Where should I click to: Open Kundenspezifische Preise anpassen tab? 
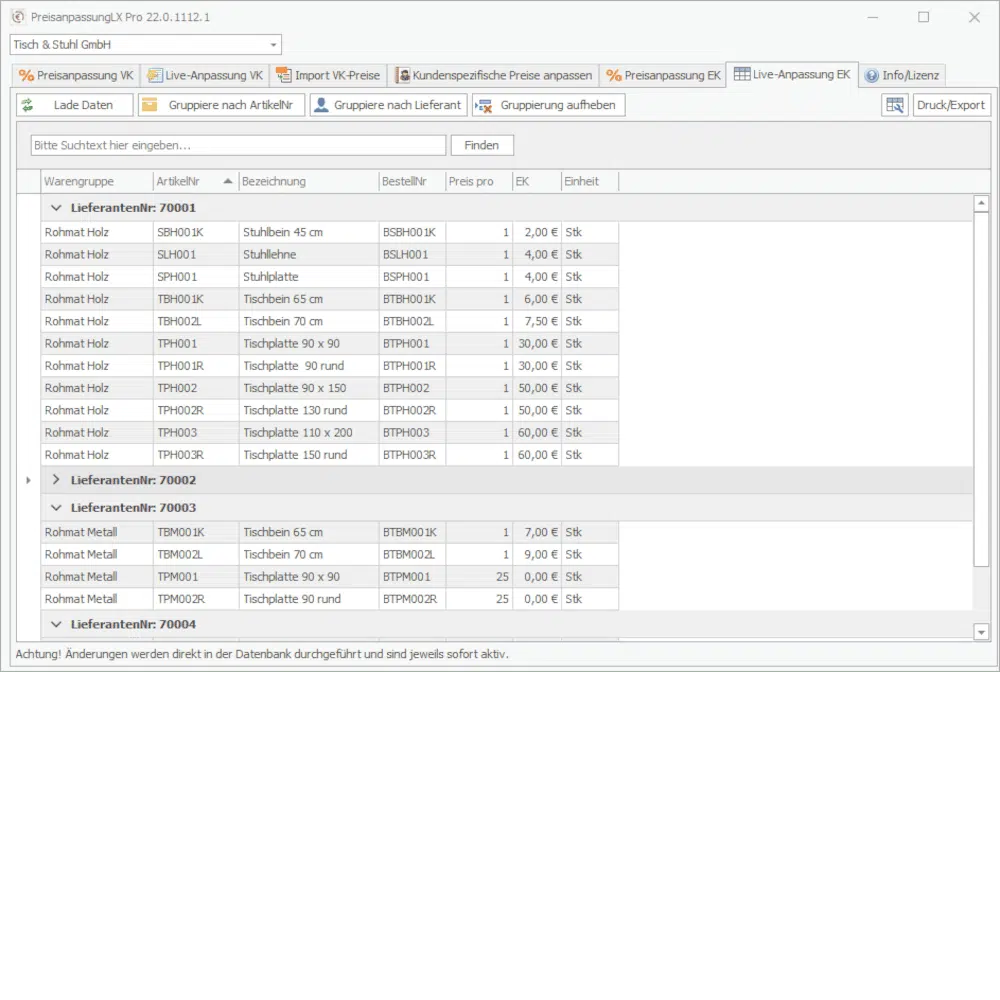pos(494,75)
